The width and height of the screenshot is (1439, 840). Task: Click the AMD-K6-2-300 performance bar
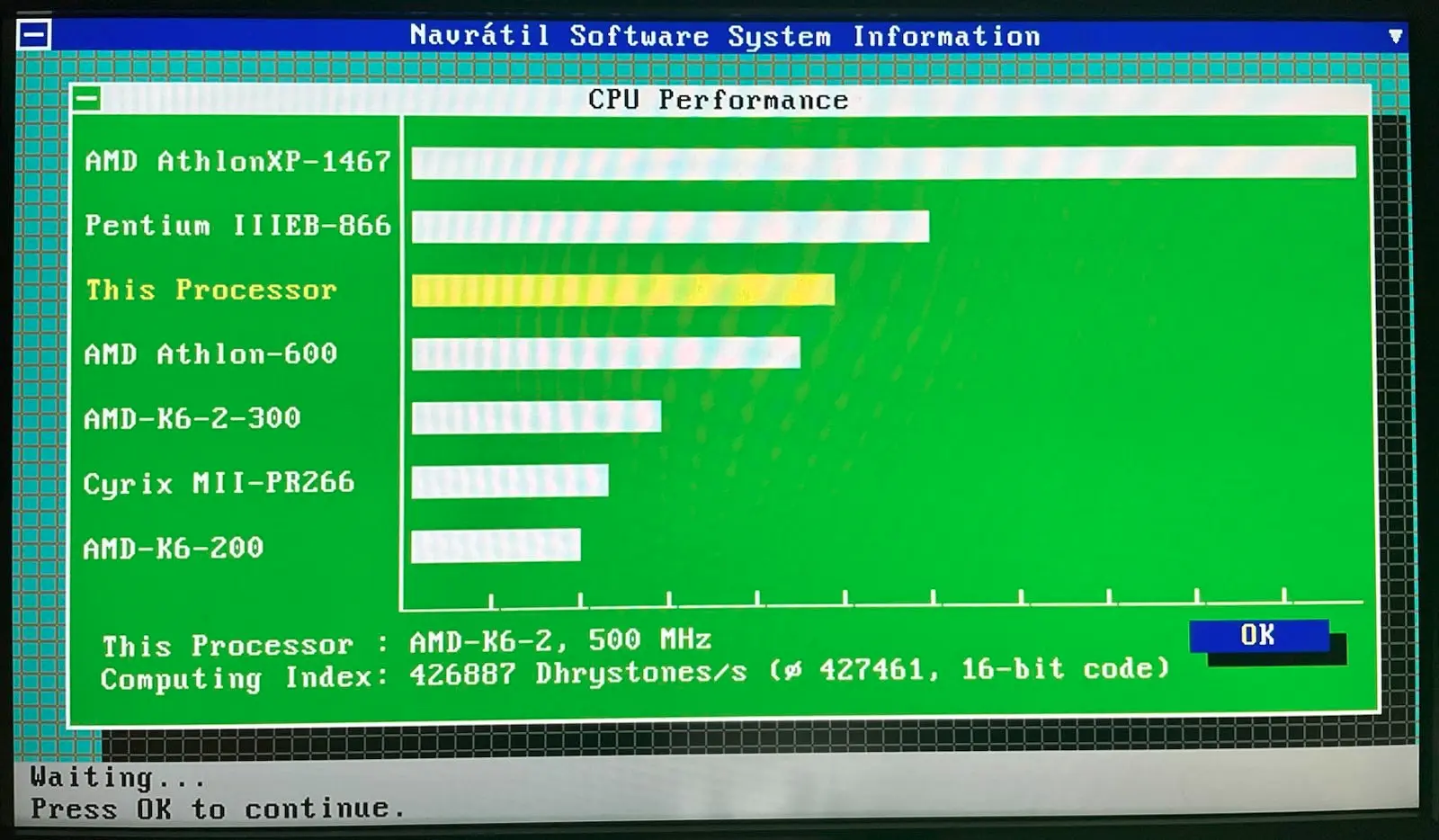536,416
